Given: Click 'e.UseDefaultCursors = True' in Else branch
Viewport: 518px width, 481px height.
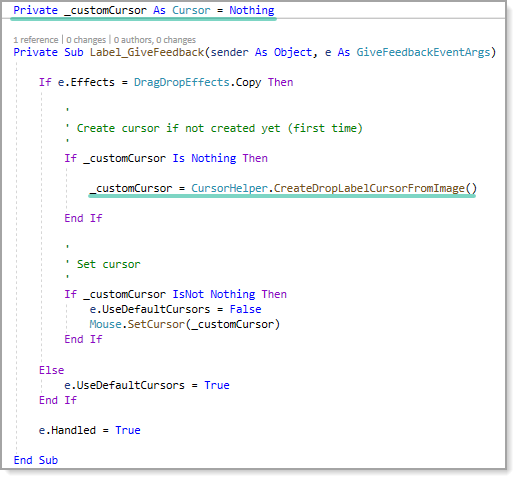Looking at the screenshot, I should (x=147, y=385).
